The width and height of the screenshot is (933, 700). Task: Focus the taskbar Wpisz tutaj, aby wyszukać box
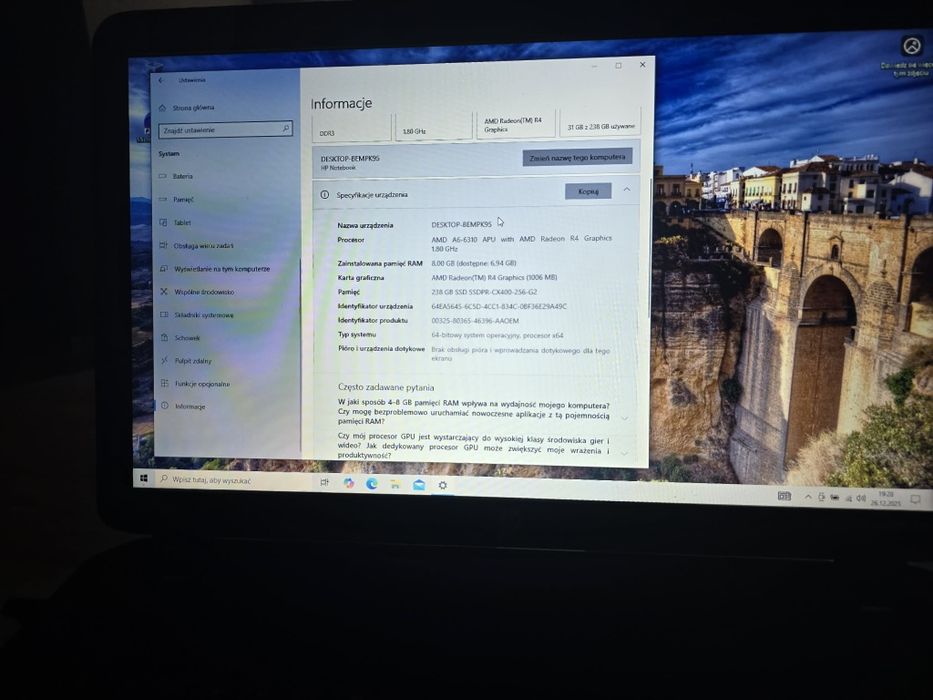coord(234,480)
